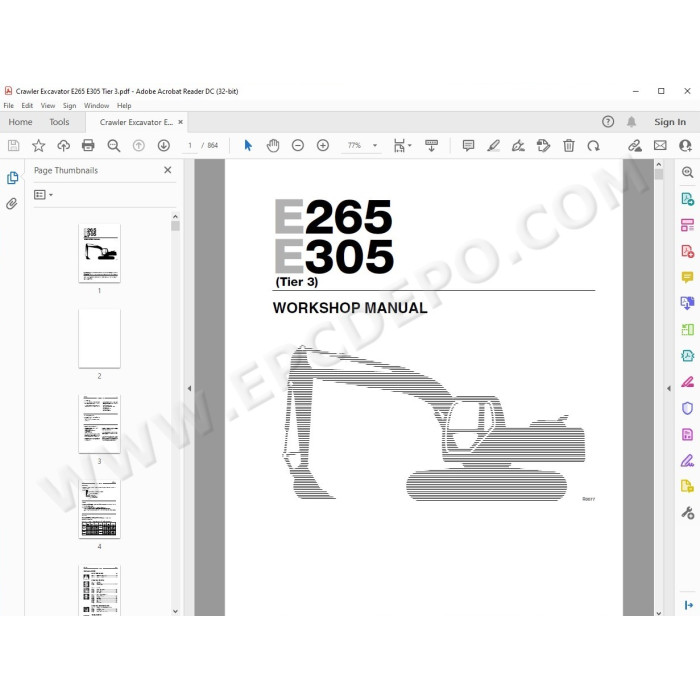Select the Highlight text pen tool
The image size is (700, 700).
tap(493, 146)
